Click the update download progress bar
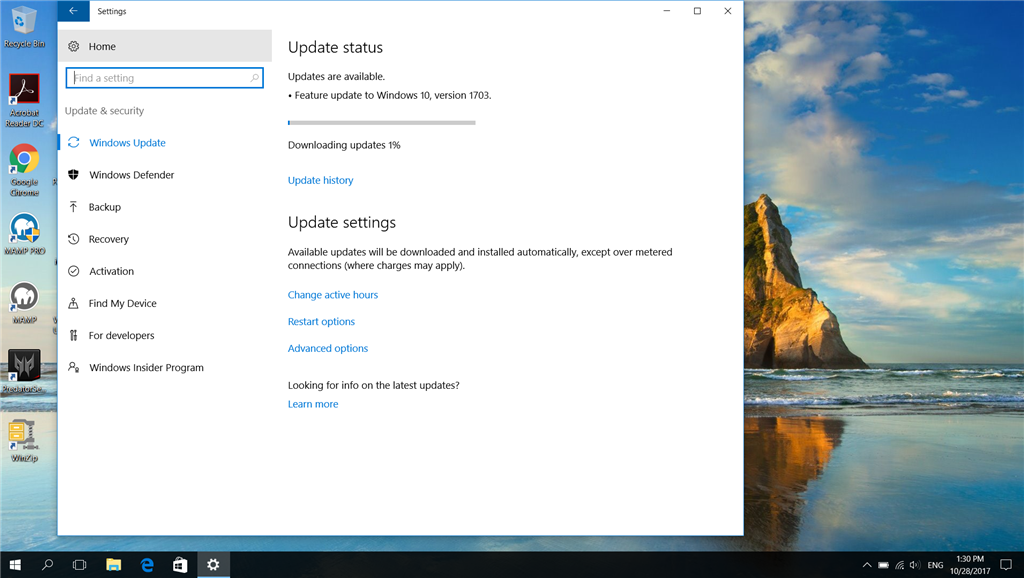This screenshot has width=1024, height=578. pos(381,123)
